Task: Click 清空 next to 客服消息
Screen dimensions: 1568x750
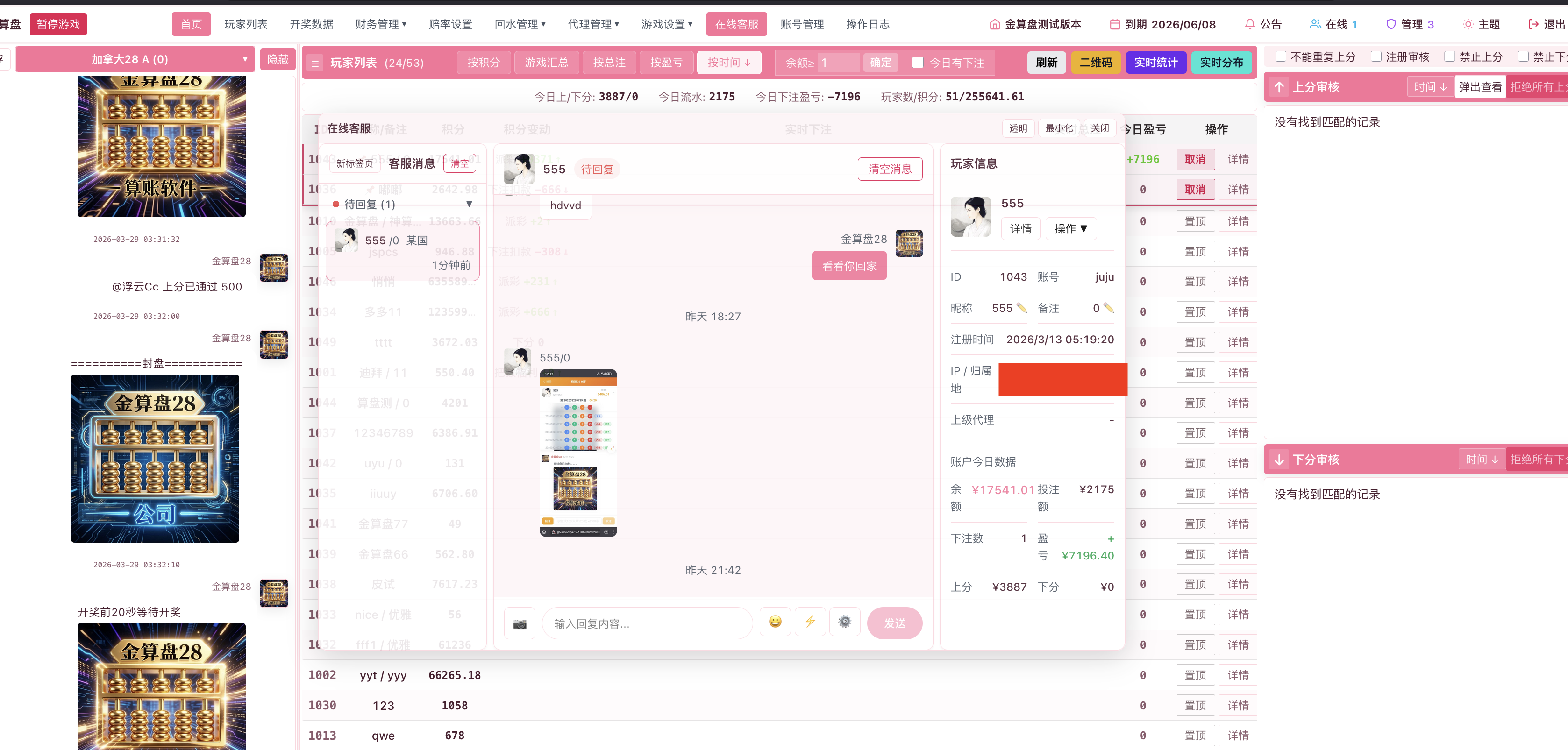Action: click(460, 163)
